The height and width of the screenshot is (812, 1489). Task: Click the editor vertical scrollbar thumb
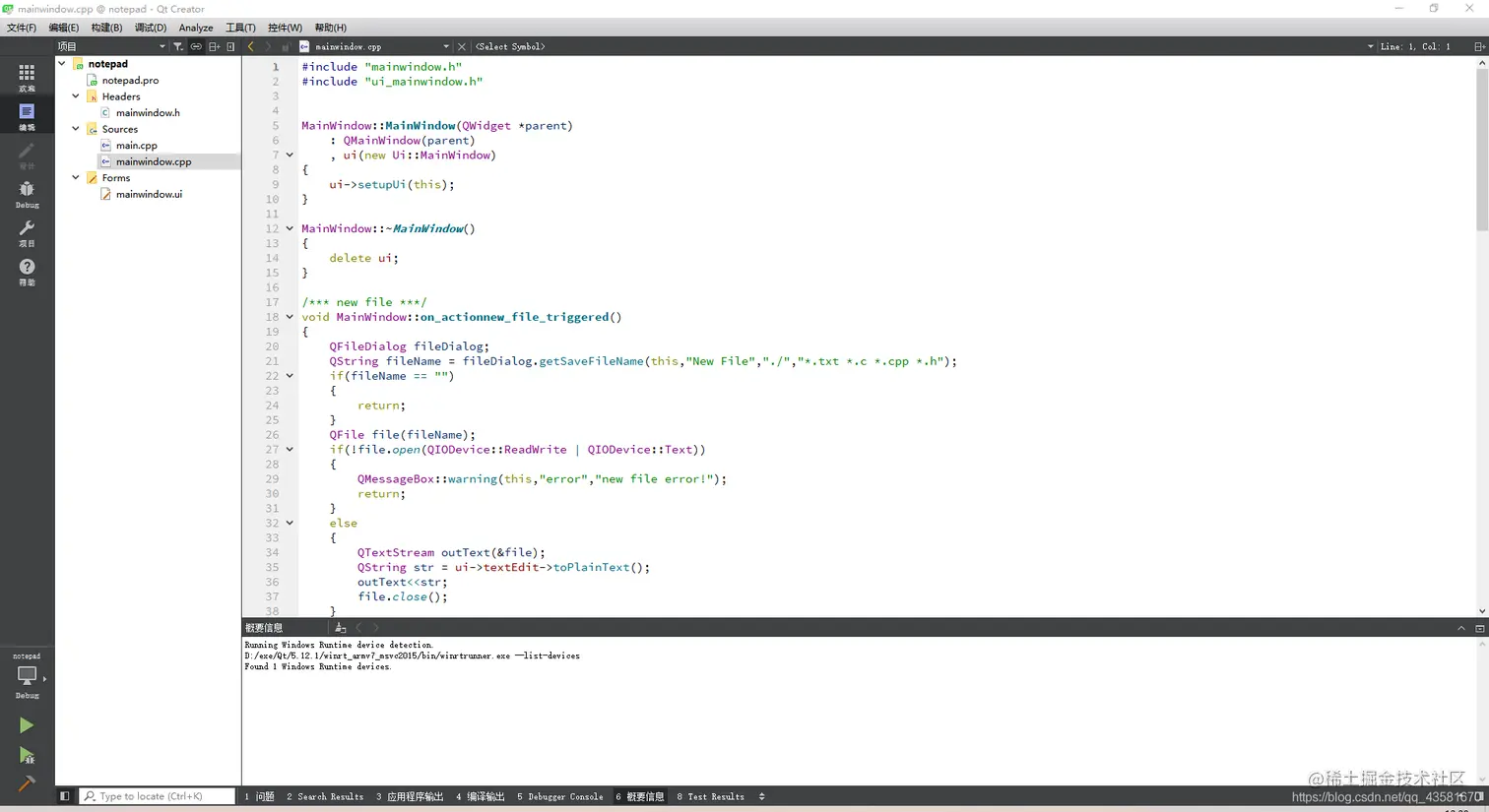pos(1481,150)
